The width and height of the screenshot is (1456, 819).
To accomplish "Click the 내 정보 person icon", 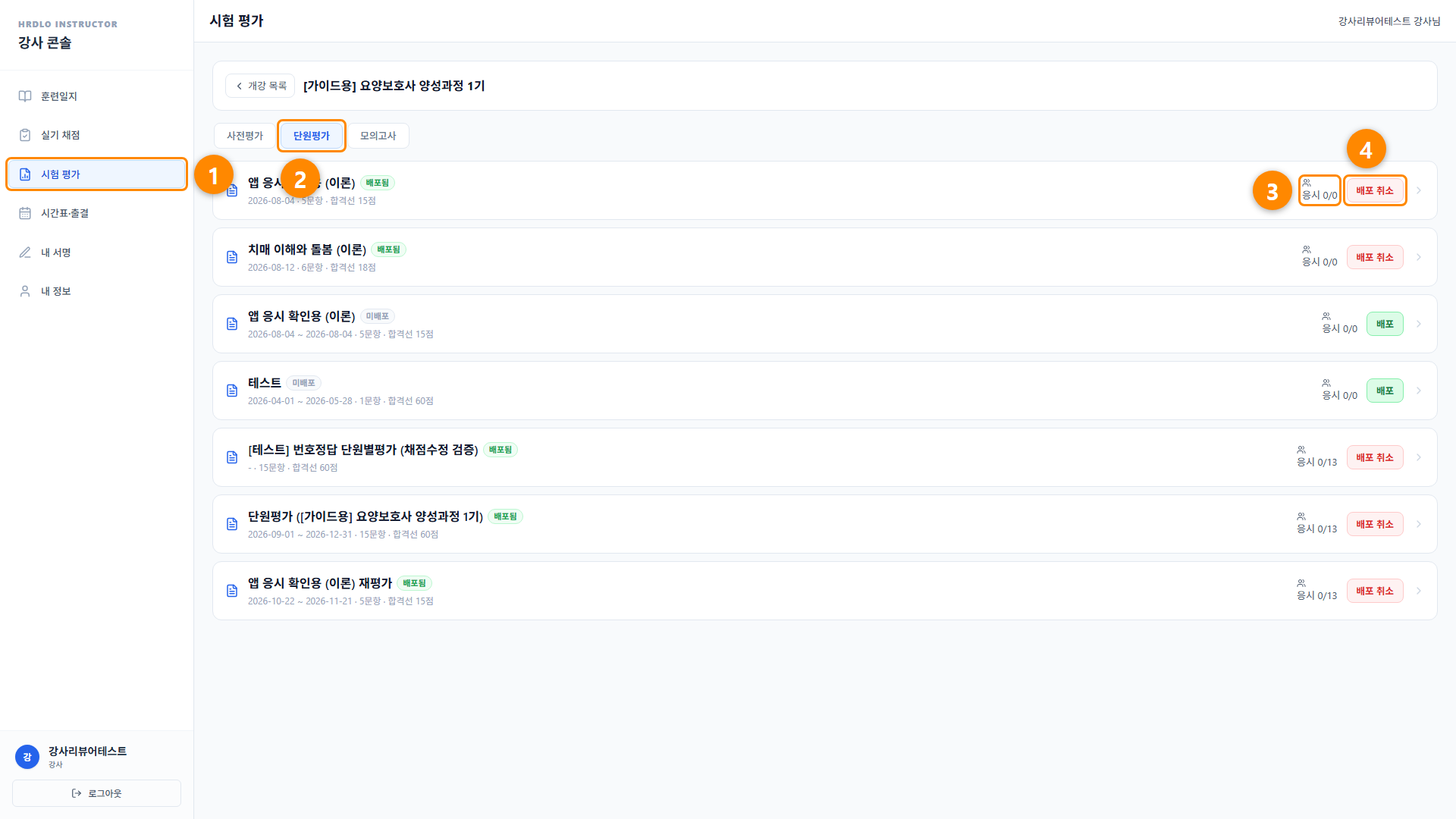I will tap(25, 291).
